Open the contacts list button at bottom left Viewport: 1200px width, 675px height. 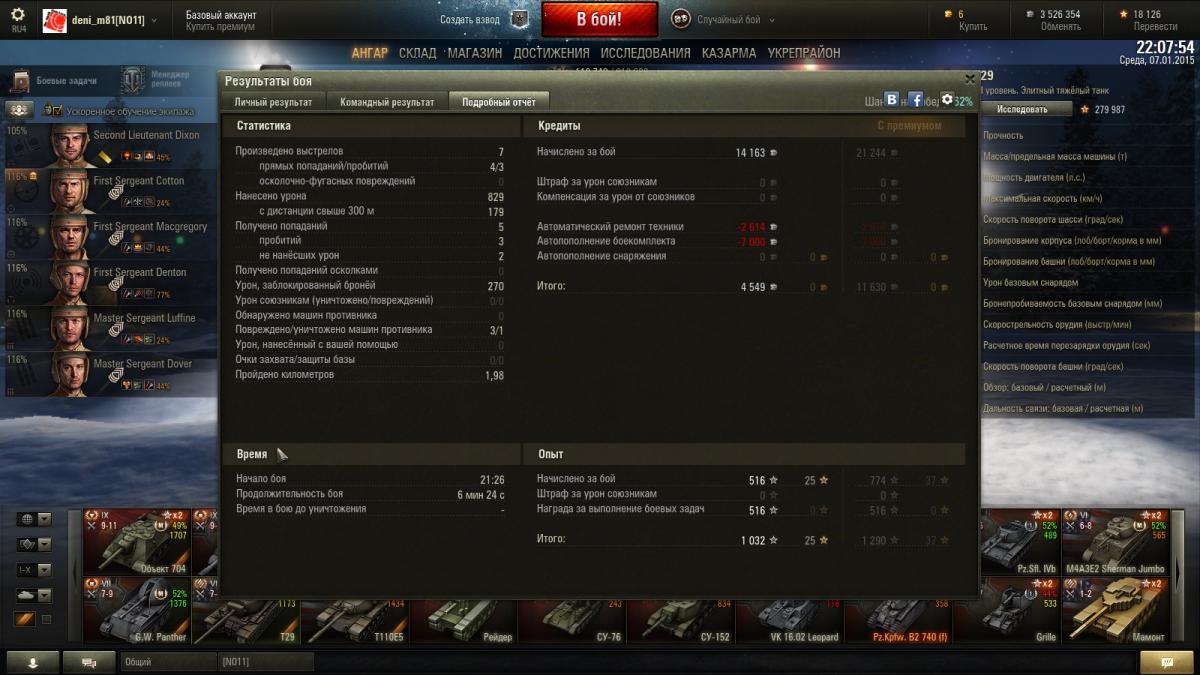pyautogui.click(x=32, y=662)
